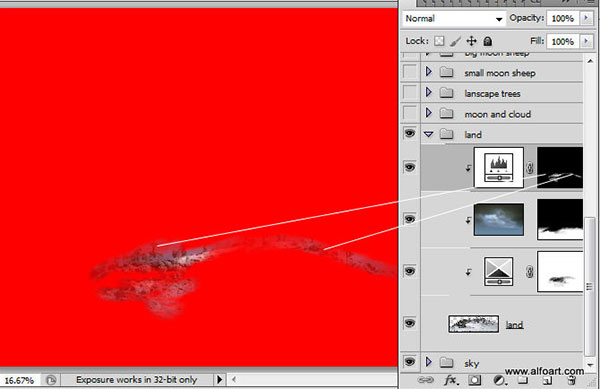This screenshot has width=600, height=389.
Task: Hide the land smart object layer
Action: pos(410,323)
